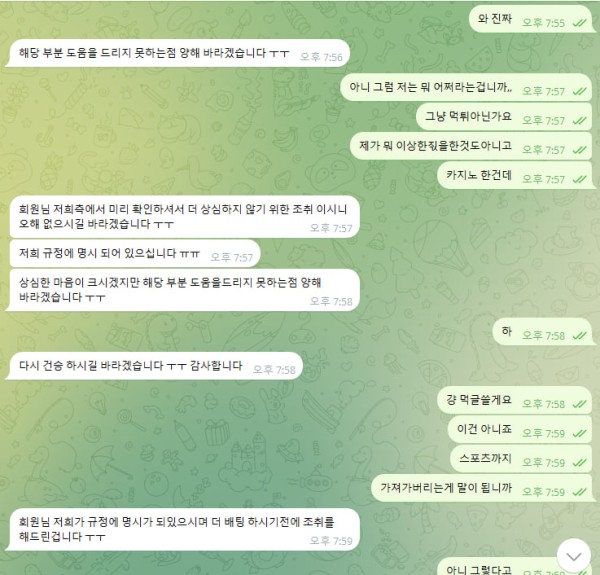Click double-check icon beside '스포츠까지' message
The image size is (600, 575).
pos(579,463)
